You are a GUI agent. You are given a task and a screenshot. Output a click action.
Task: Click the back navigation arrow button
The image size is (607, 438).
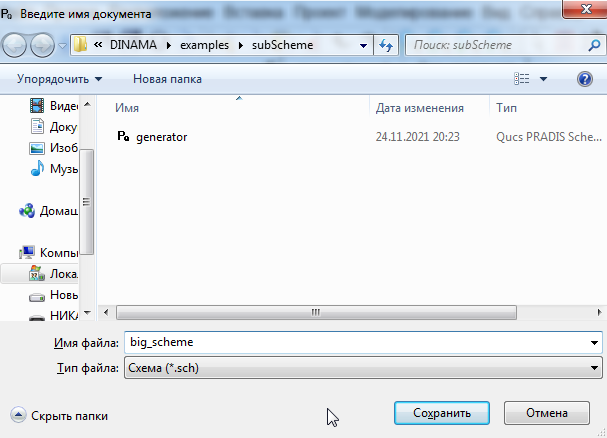tap(17, 45)
